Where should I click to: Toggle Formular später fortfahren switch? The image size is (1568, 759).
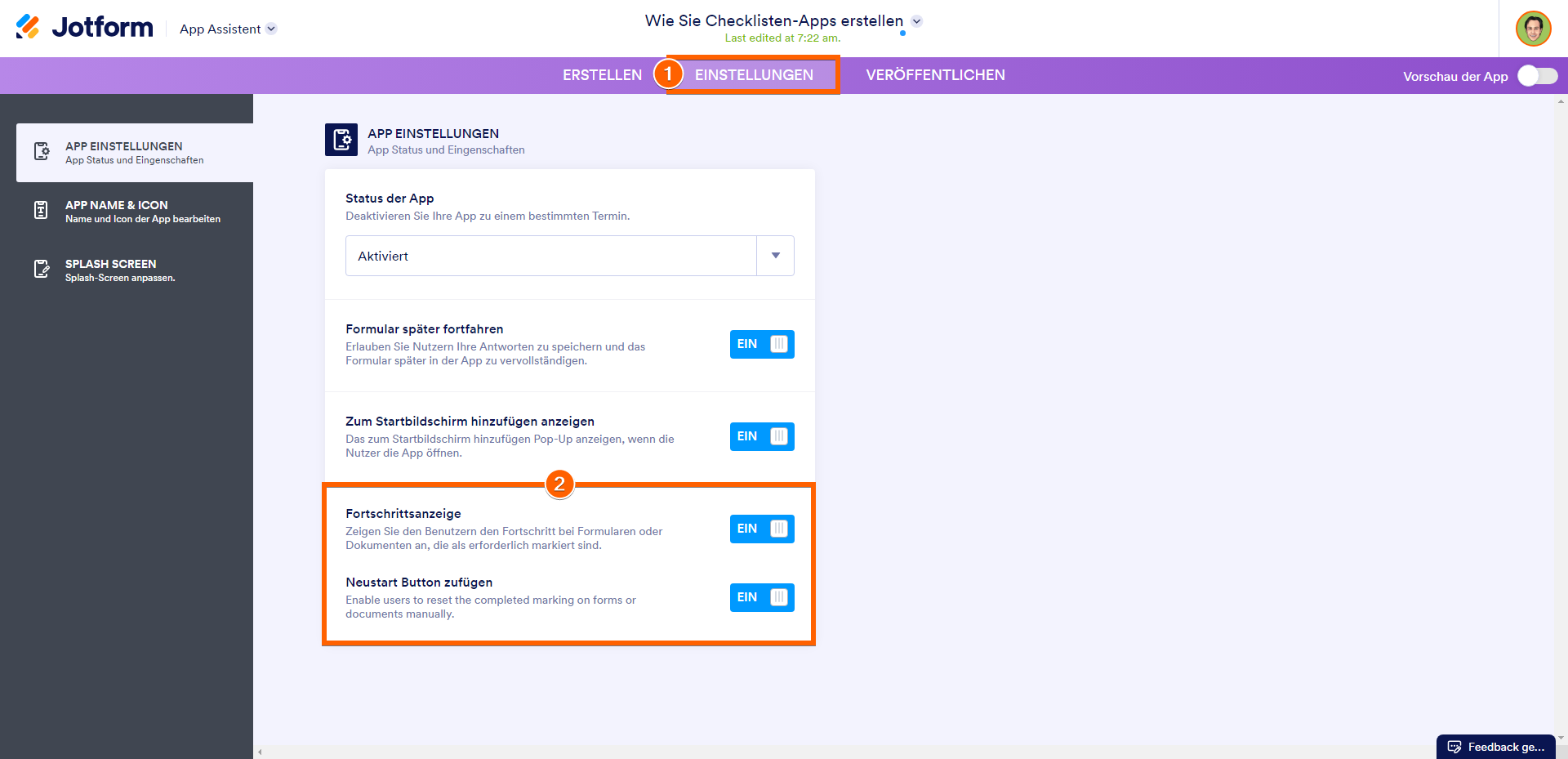click(x=761, y=344)
